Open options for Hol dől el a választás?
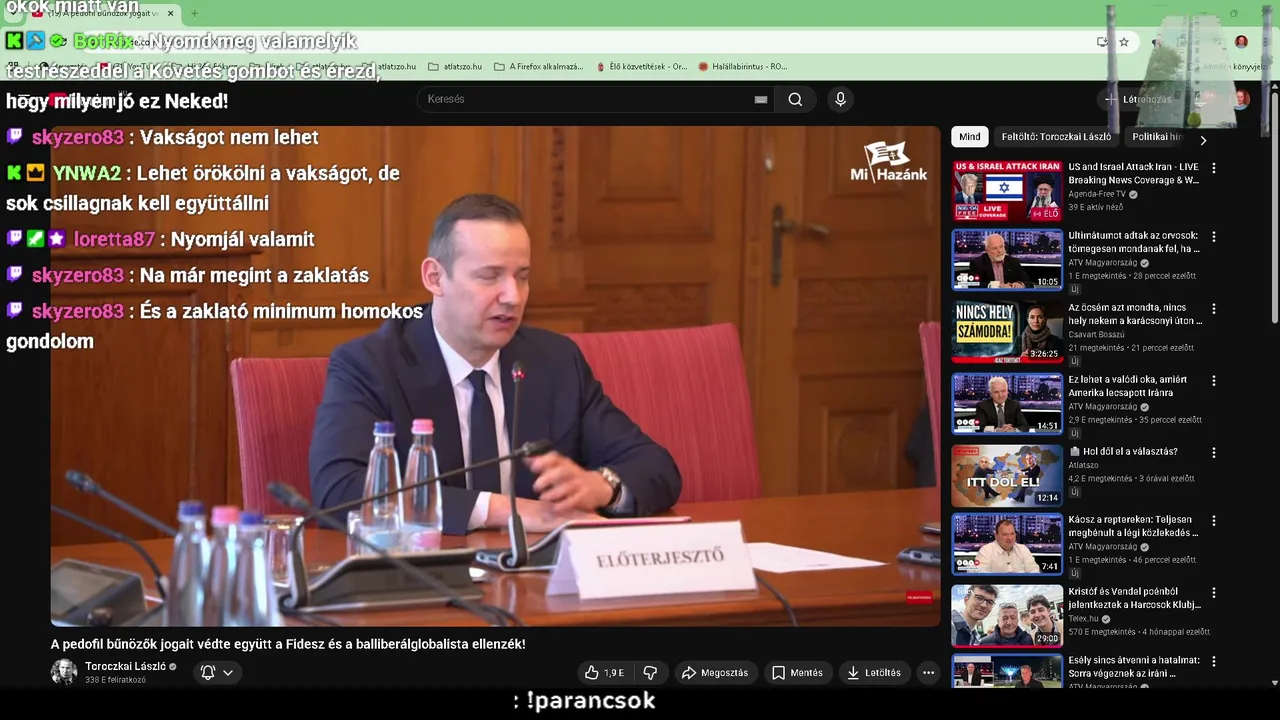This screenshot has height=720, width=1280. click(x=1214, y=452)
